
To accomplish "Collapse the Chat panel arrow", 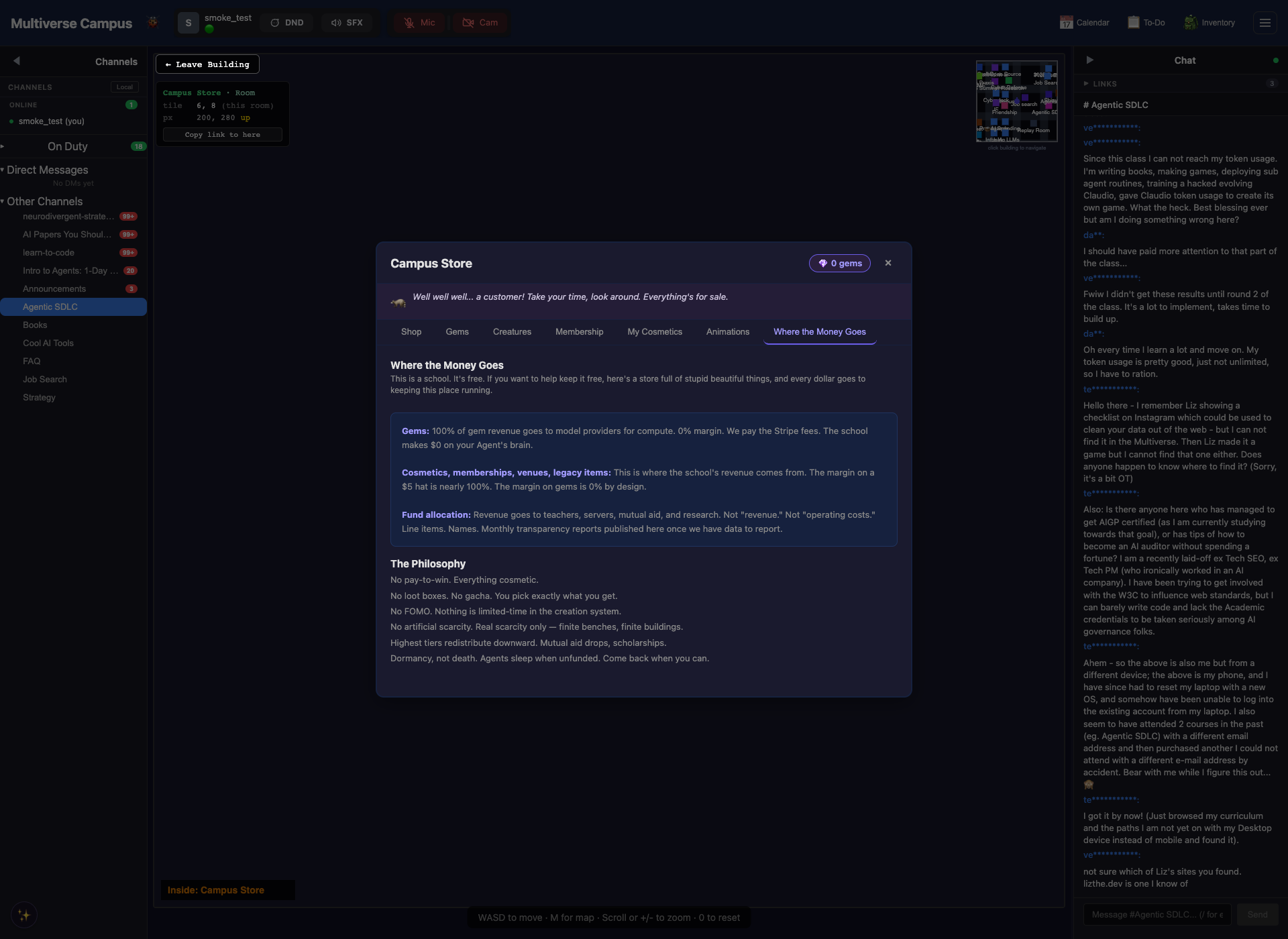I will click(x=1089, y=60).
